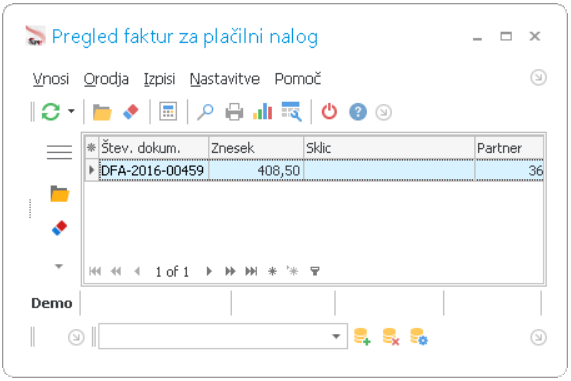
Task: Select Partner cell showing 36
Action: coord(509,170)
